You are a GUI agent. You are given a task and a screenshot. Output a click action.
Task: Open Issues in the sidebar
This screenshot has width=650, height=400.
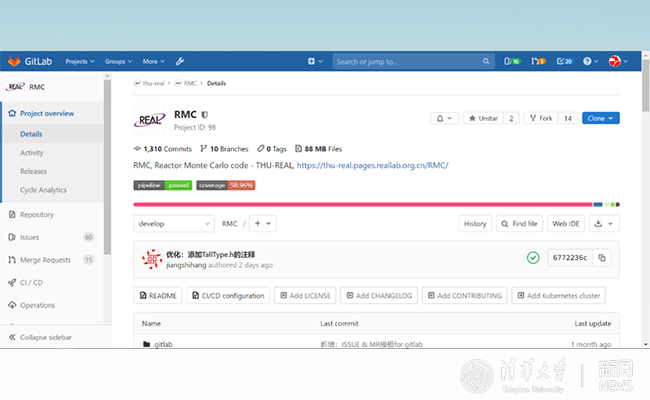(30, 237)
